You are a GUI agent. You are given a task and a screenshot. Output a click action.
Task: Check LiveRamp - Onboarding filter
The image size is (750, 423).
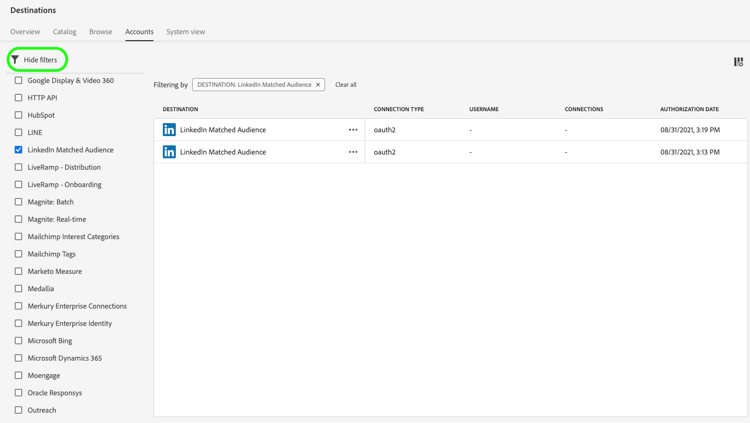pos(18,184)
